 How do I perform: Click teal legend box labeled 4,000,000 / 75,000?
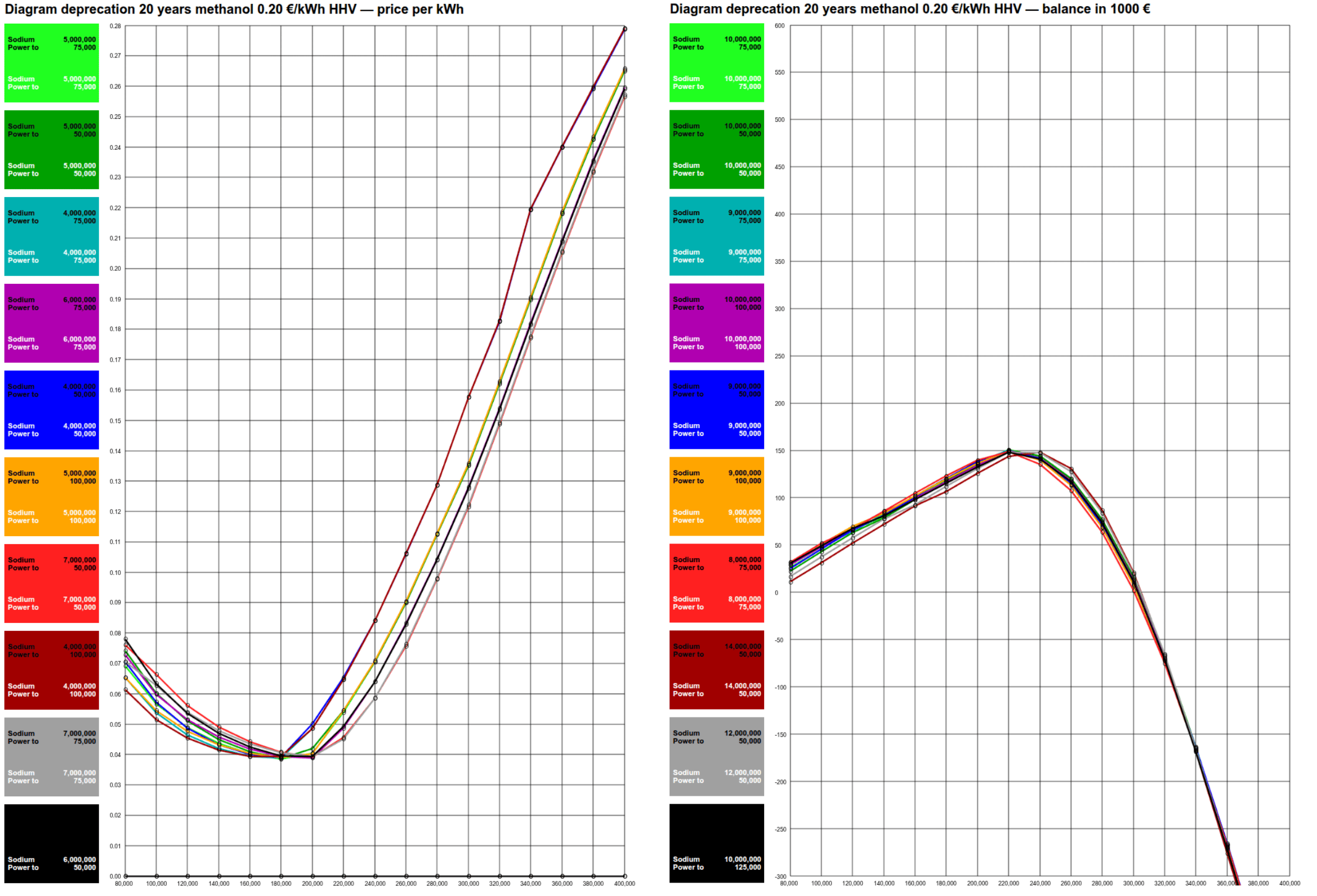coord(52,237)
